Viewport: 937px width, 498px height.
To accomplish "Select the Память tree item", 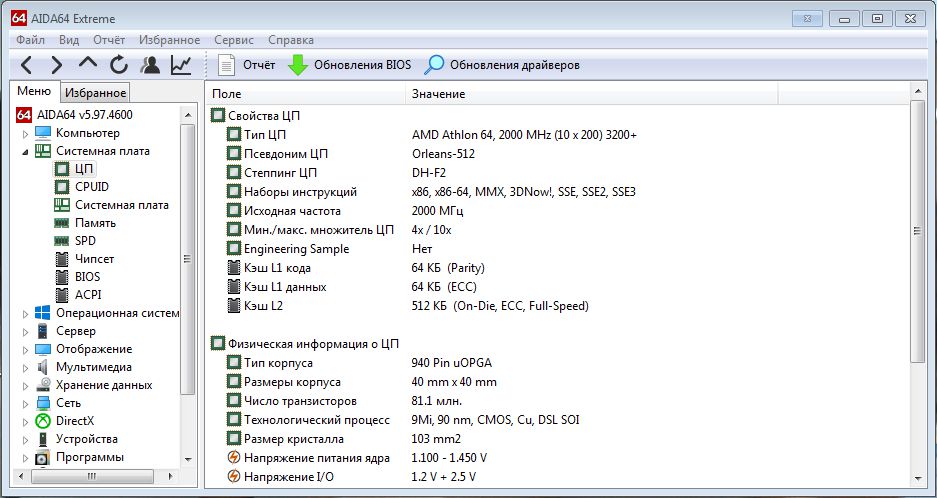I will point(96,223).
